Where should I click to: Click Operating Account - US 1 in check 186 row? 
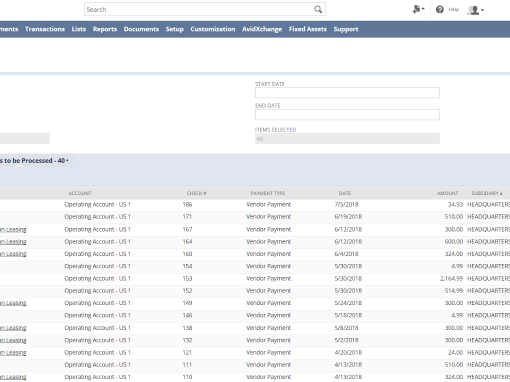[97, 205]
